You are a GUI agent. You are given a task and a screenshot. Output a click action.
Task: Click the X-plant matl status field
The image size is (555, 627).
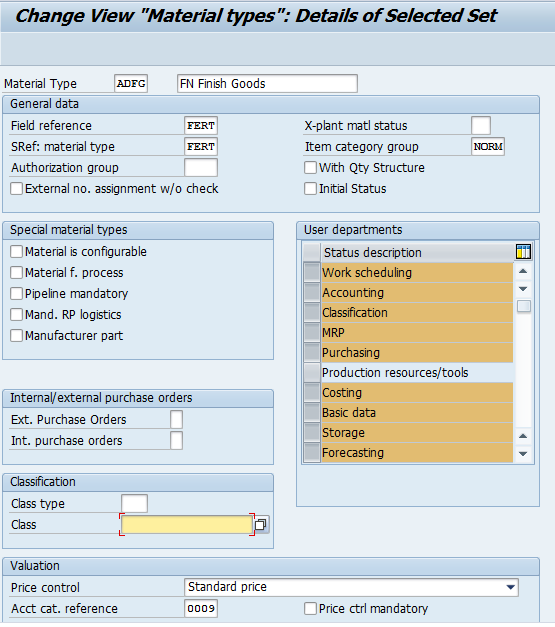pyautogui.click(x=481, y=126)
